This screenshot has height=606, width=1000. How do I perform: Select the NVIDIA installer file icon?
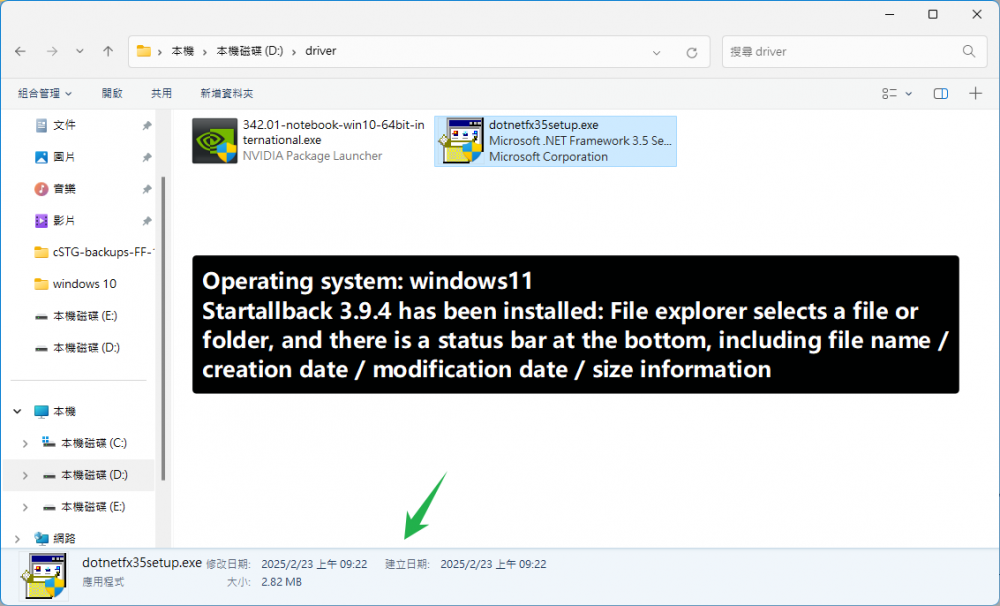tap(214, 140)
